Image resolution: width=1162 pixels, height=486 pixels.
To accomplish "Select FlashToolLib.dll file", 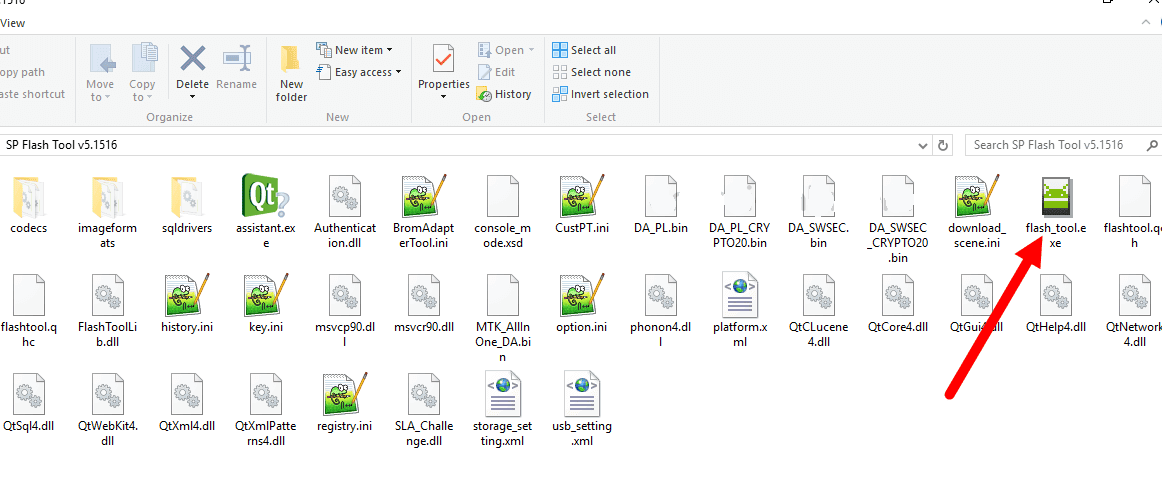I will point(107,311).
